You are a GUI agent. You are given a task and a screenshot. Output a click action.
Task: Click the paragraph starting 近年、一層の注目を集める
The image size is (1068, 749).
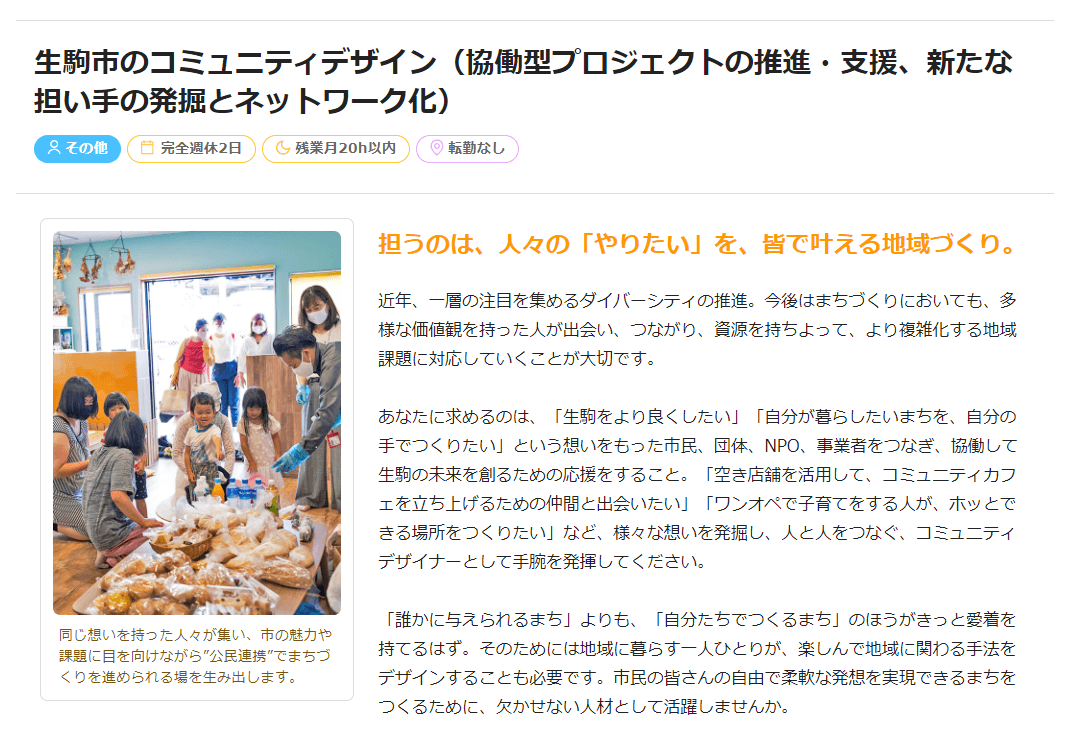[x=697, y=330]
